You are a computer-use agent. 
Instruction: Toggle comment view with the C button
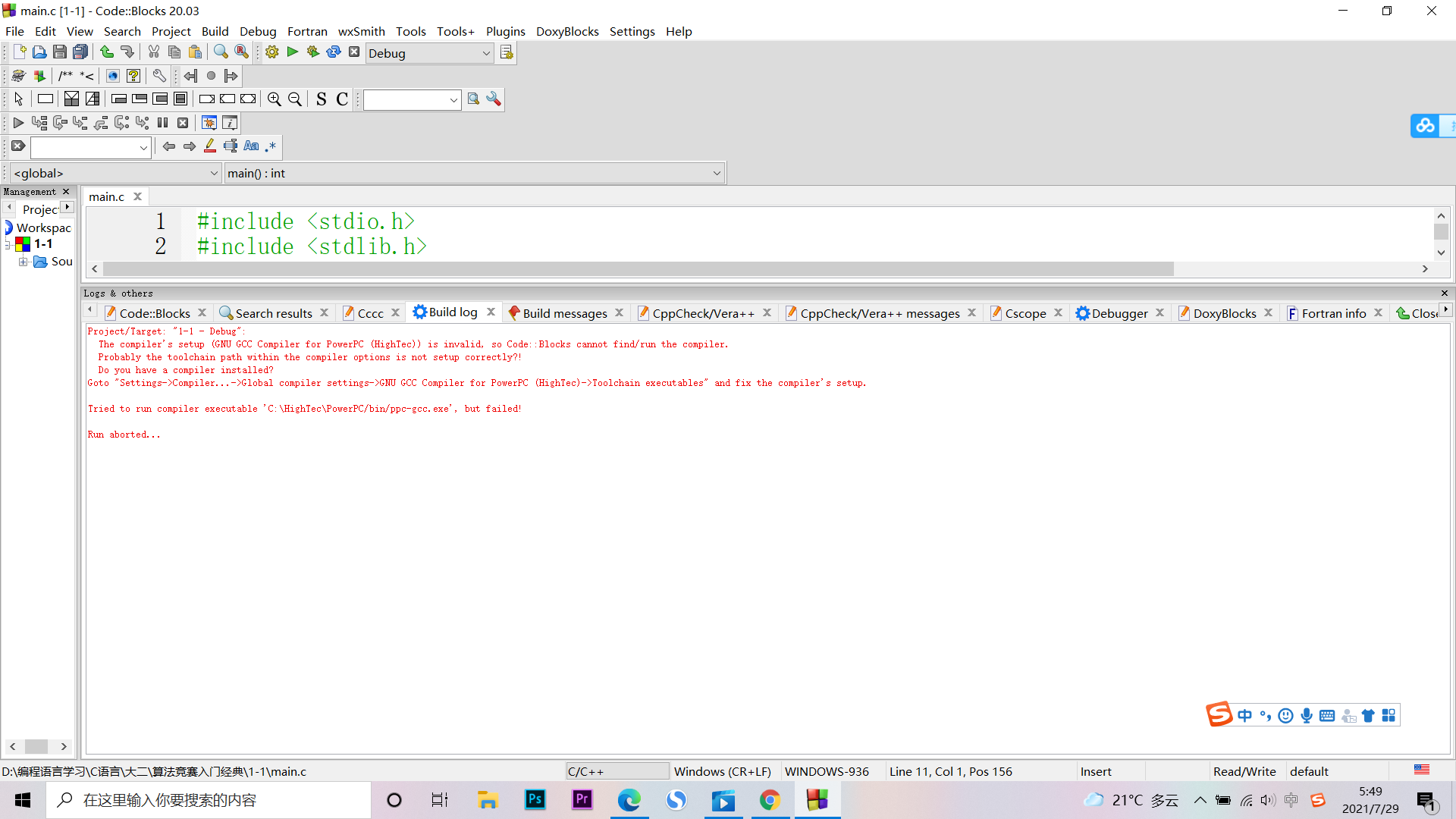click(342, 99)
